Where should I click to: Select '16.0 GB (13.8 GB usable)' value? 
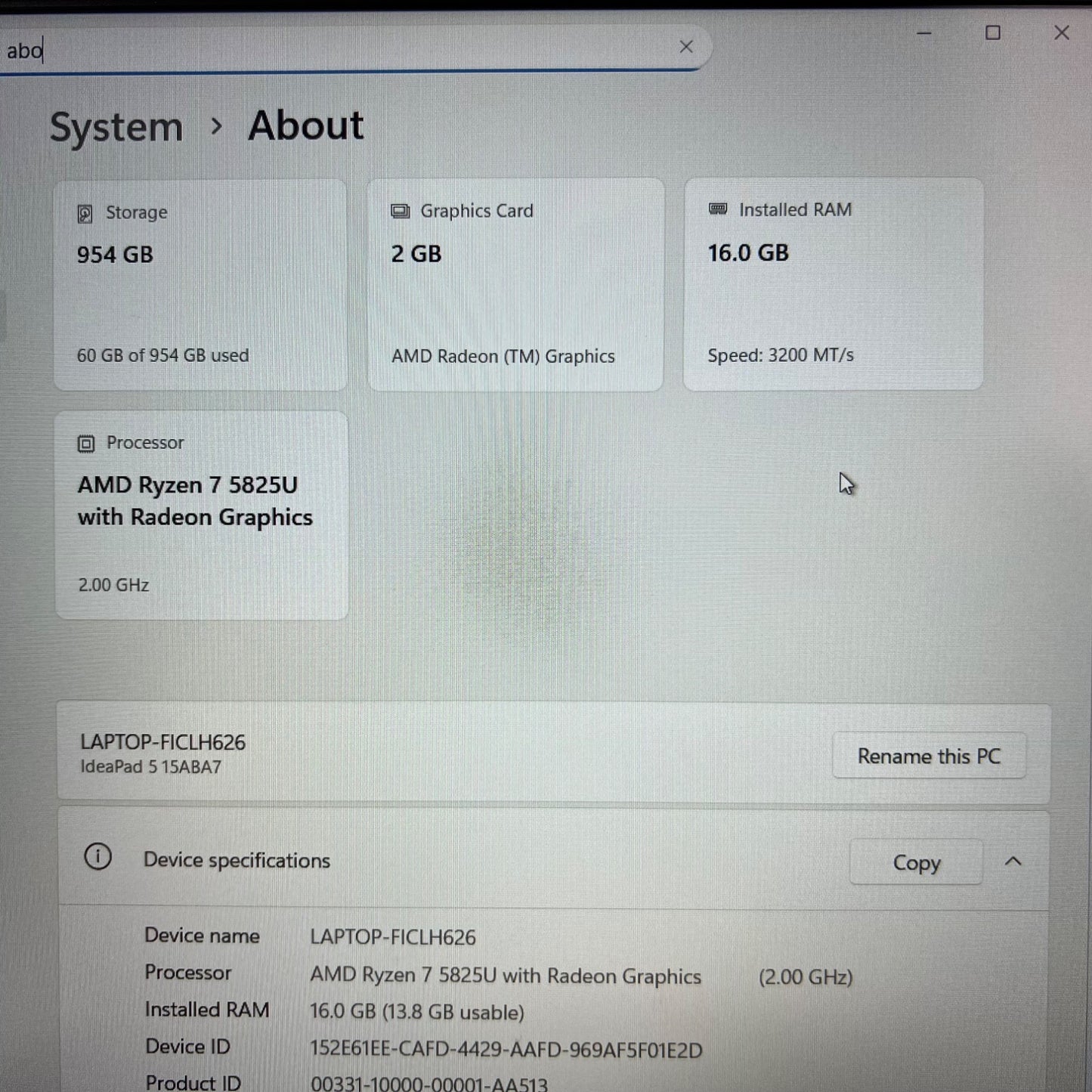coord(417,1012)
